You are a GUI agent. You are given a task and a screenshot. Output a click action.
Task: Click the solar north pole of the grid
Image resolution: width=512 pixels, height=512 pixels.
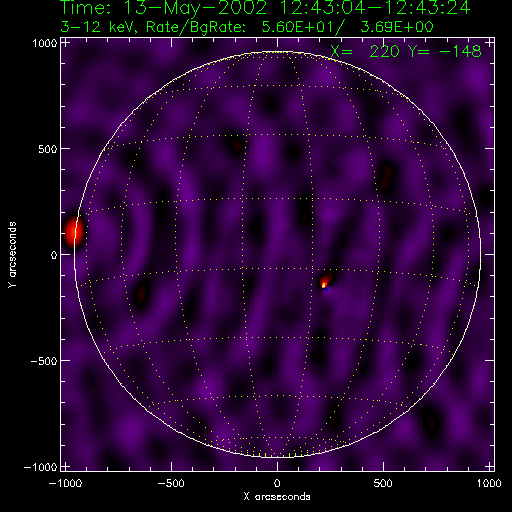[x=277, y=52]
